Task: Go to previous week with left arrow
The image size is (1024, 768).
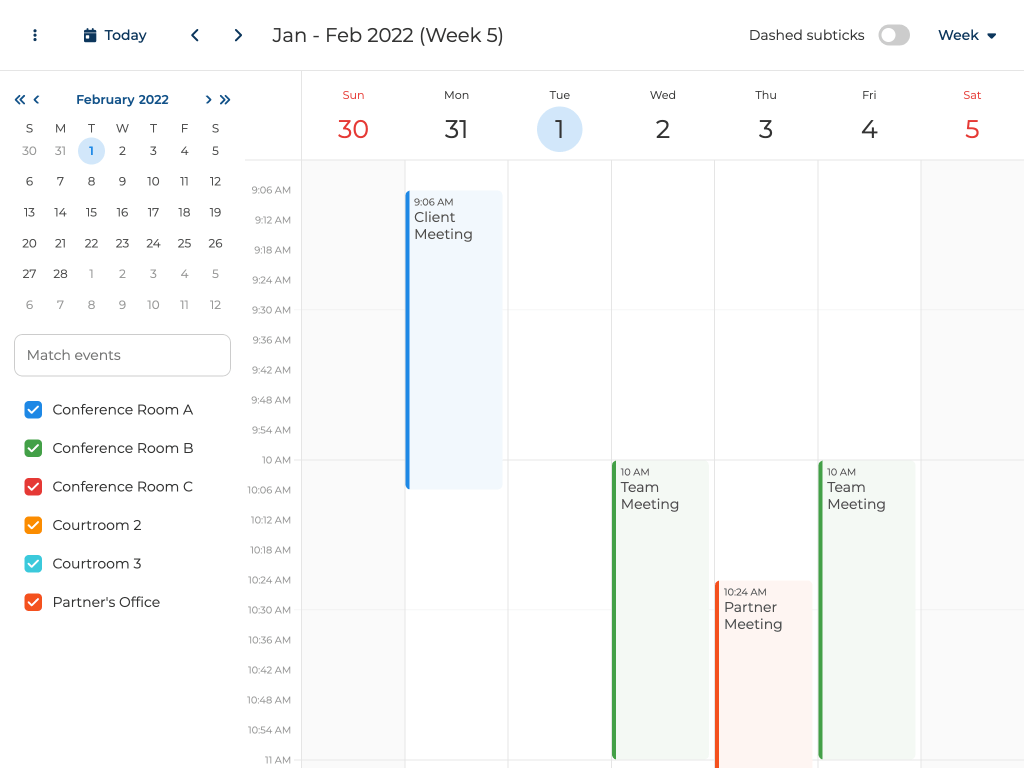Action: [x=195, y=35]
